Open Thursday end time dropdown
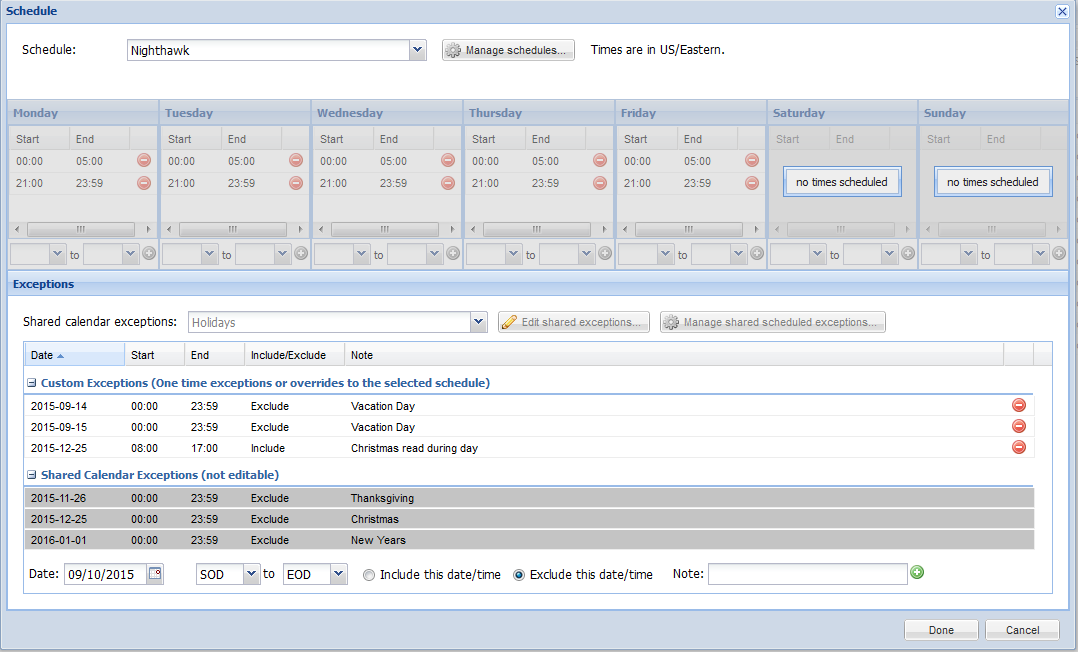The image size is (1078, 652). [586, 254]
